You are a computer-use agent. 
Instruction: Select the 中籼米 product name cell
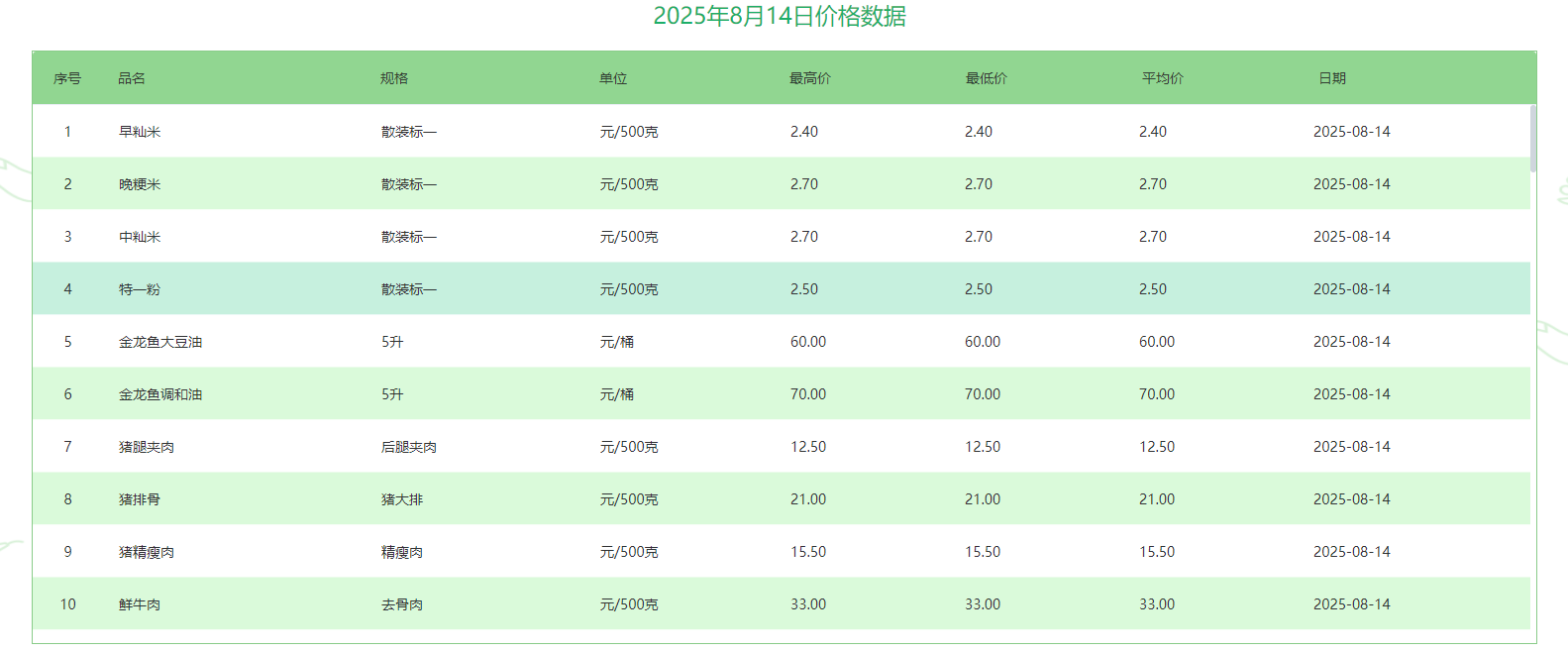click(140, 237)
